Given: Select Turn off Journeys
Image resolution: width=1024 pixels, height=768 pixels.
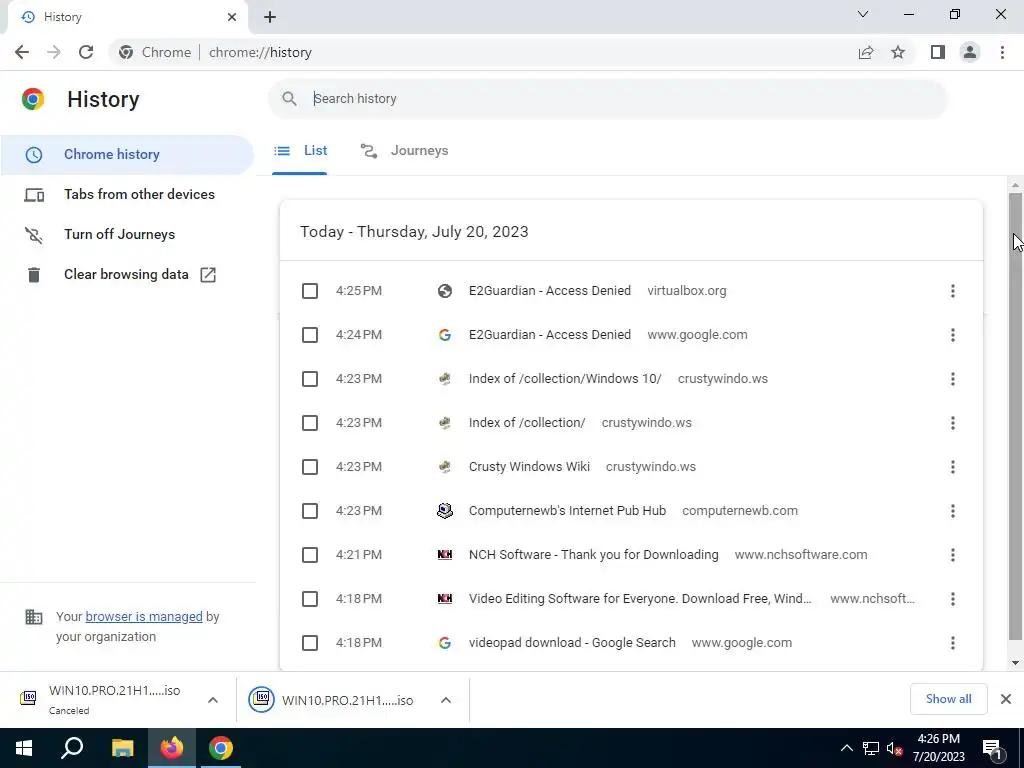Looking at the screenshot, I should [x=127, y=234].
